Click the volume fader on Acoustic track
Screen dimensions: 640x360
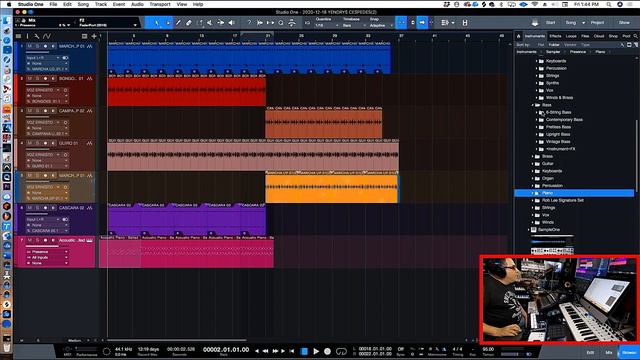coord(42,246)
